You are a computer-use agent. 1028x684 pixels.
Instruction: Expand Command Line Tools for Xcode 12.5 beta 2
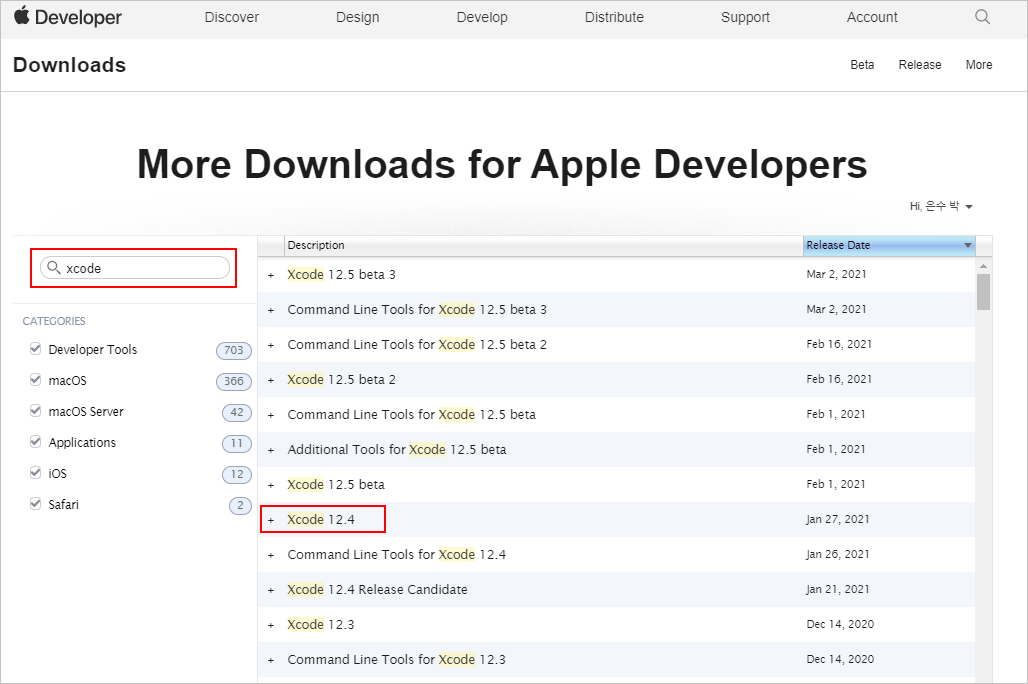tap(271, 345)
